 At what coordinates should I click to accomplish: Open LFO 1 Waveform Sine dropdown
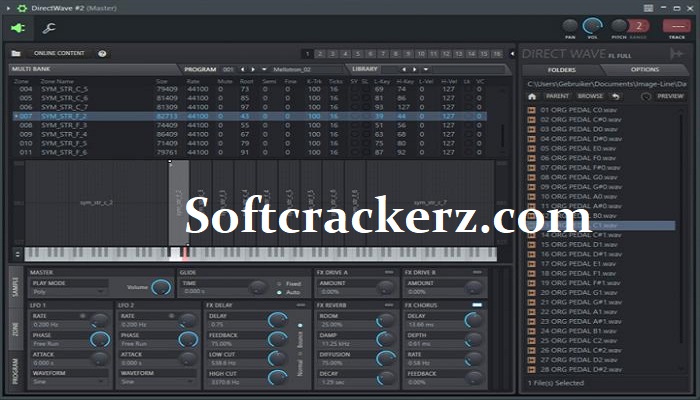[x=69, y=382]
